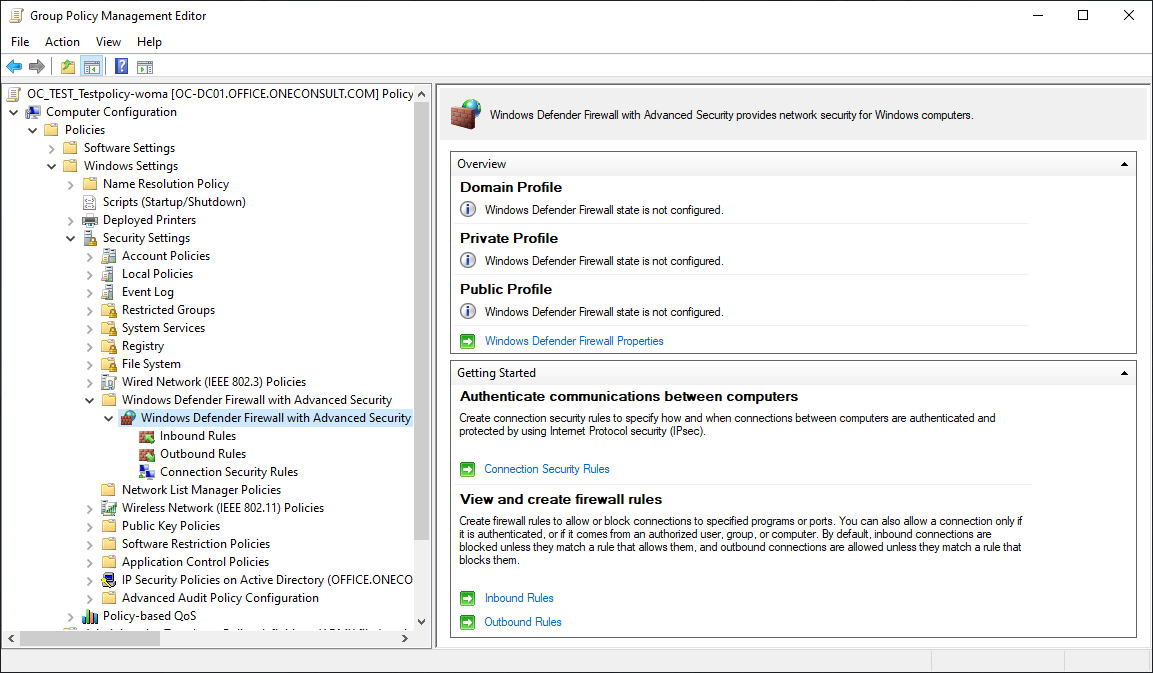Click the Outbound Rules tree icon
The width and height of the screenshot is (1153, 673).
(147, 454)
